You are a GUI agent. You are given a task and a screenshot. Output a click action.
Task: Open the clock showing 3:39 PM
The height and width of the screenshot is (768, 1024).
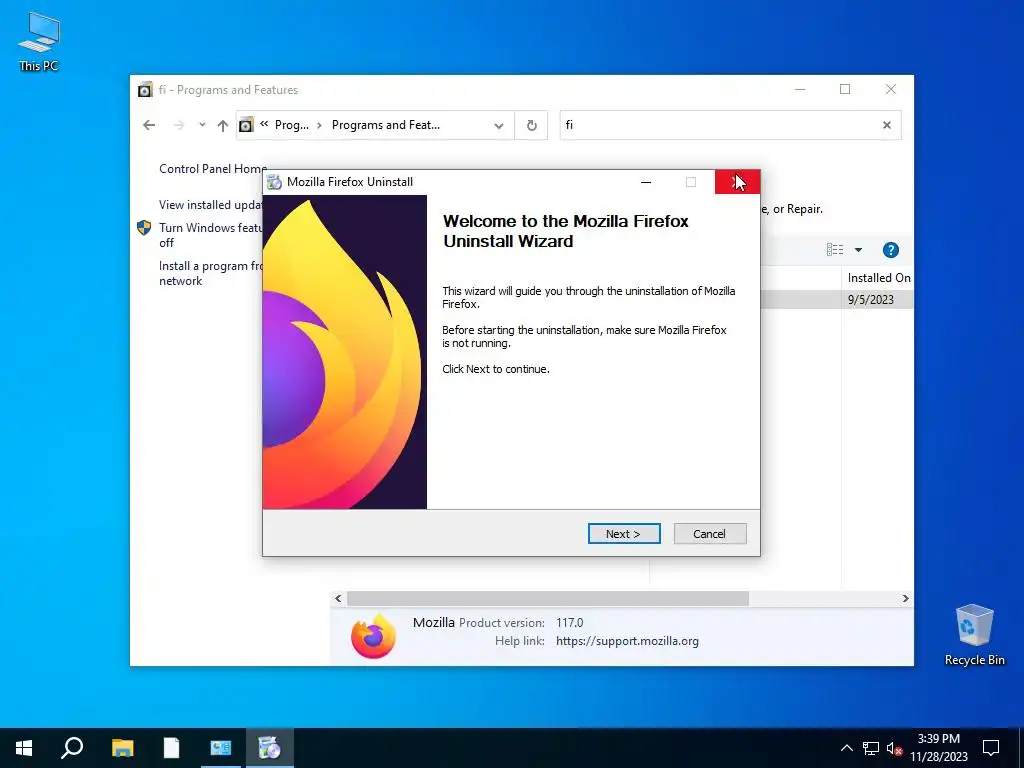pos(938,748)
